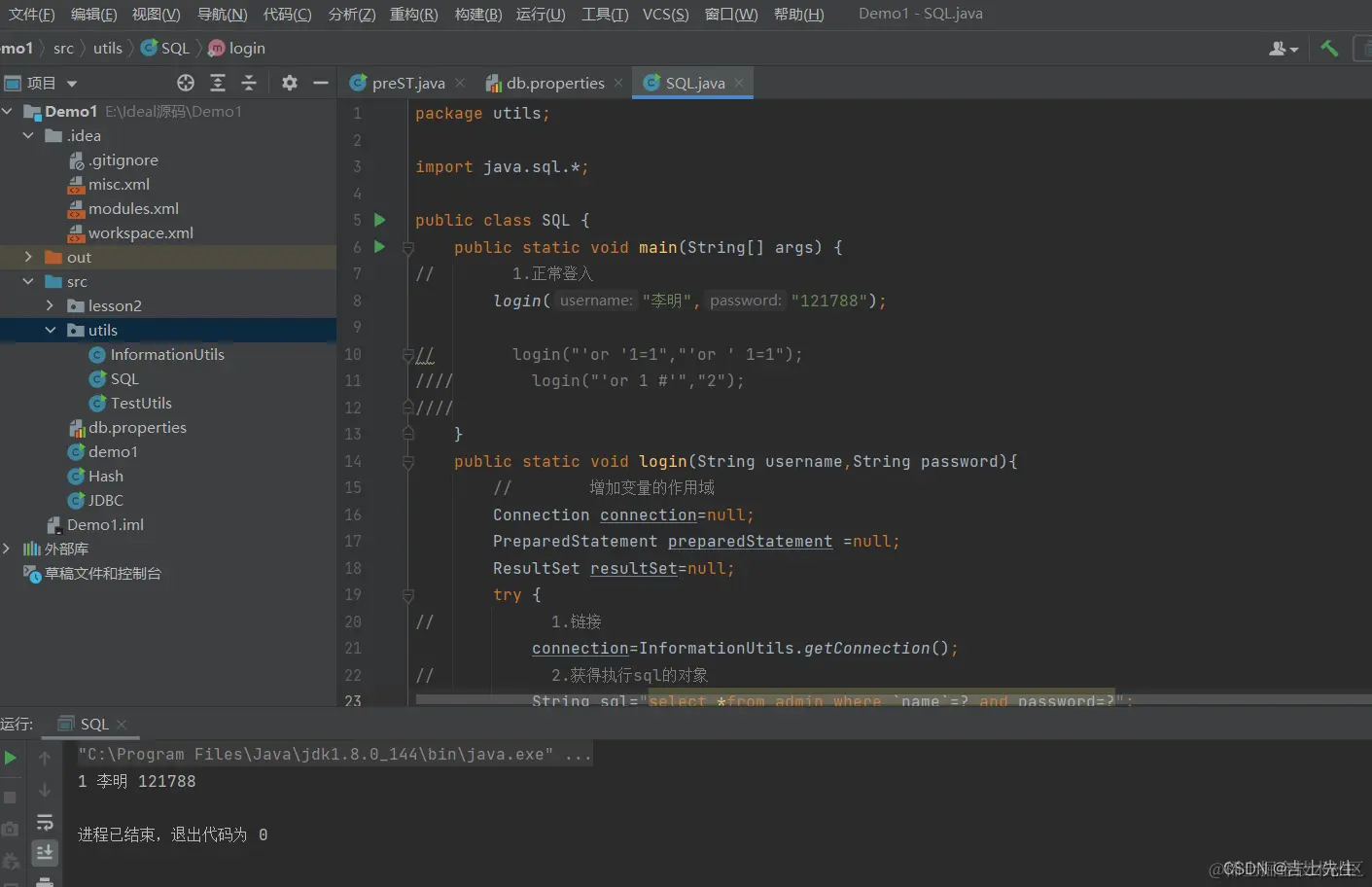Screen dimensions: 1372x887
Task: Expand the lesson2 package
Action: [51, 305]
